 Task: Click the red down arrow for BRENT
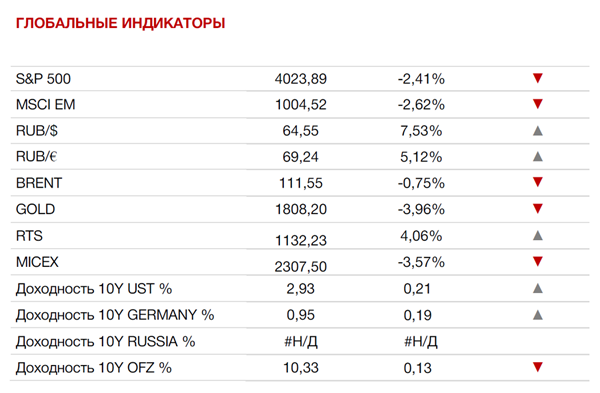pyautogui.click(x=538, y=182)
